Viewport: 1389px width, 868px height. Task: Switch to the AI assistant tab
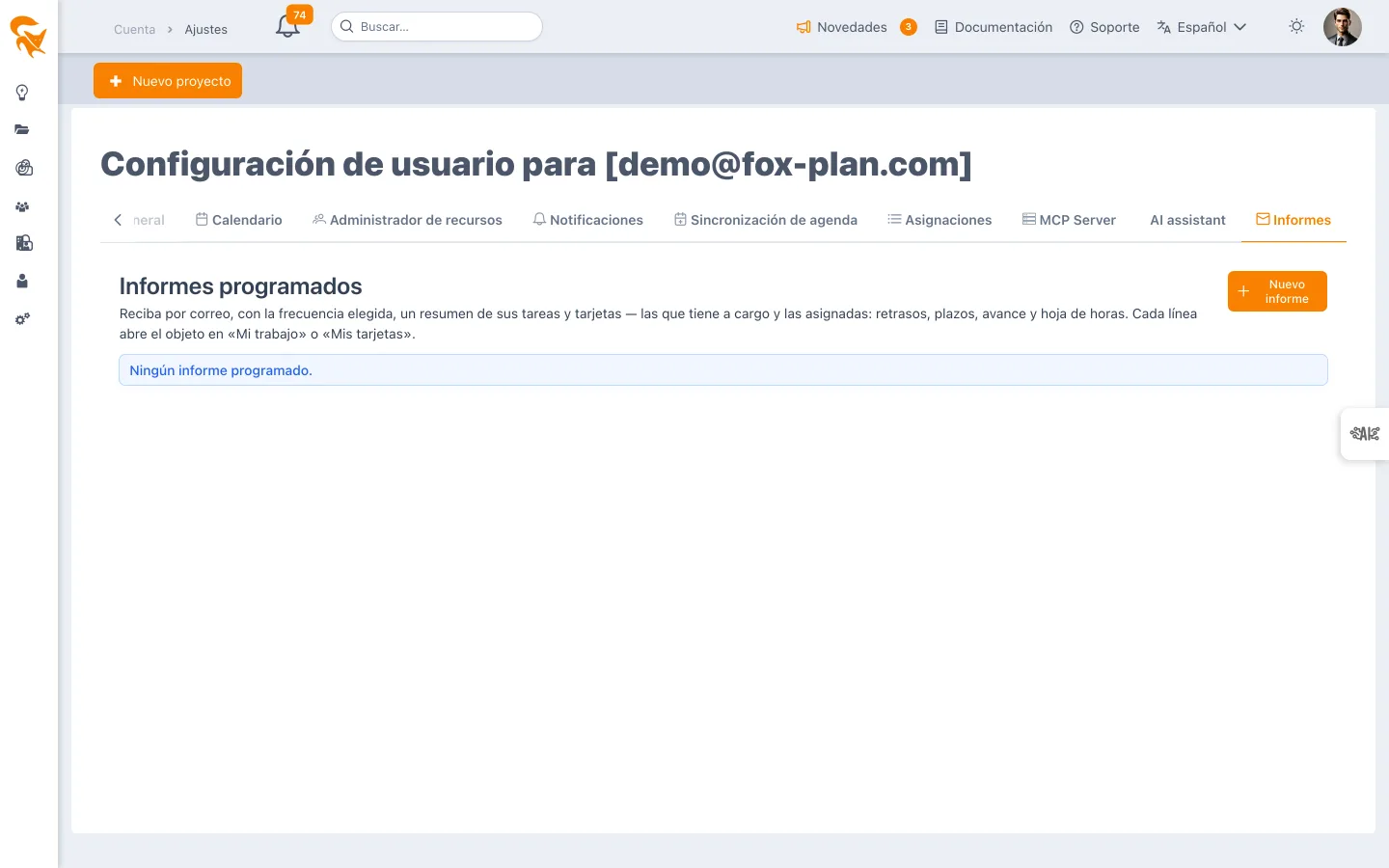pyautogui.click(x=1187, y=220)
